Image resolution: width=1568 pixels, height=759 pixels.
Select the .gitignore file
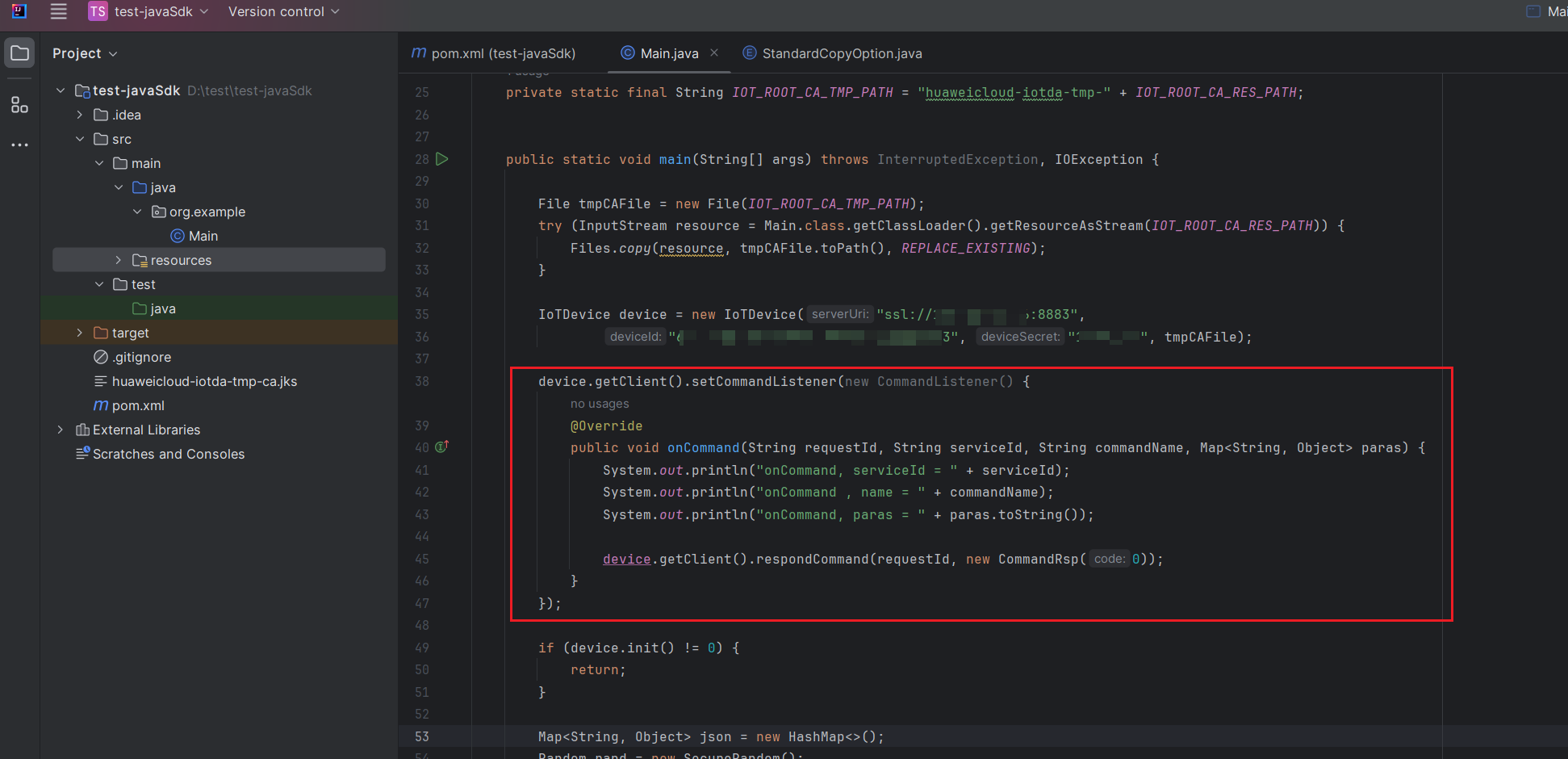tap(132, 357)
